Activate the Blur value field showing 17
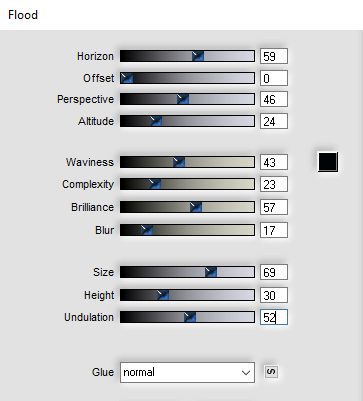Image resolution: width=363 pixels, height=401 pixels. [x=274, y=230]
